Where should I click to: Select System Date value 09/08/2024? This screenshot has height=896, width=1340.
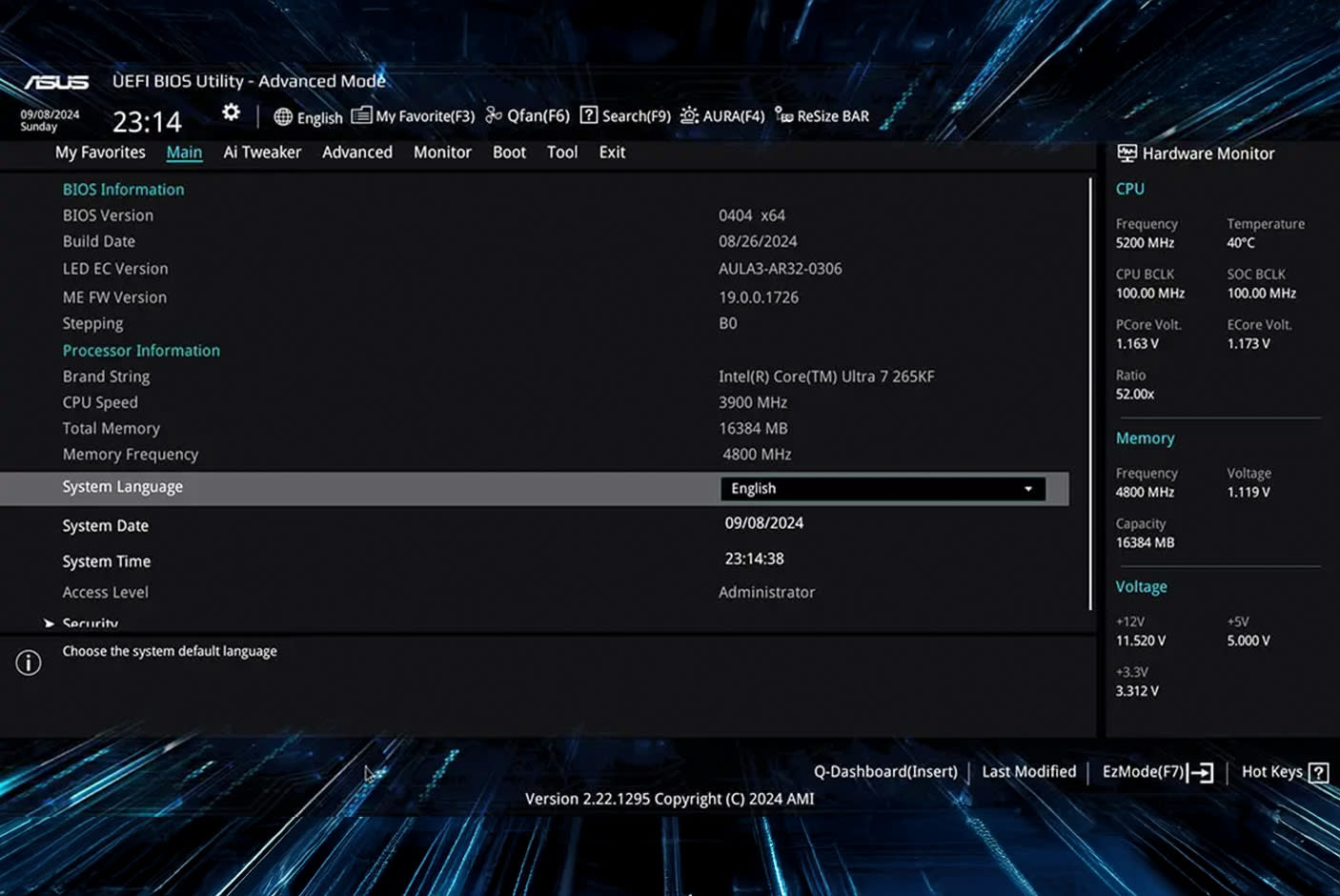[764, 523]
